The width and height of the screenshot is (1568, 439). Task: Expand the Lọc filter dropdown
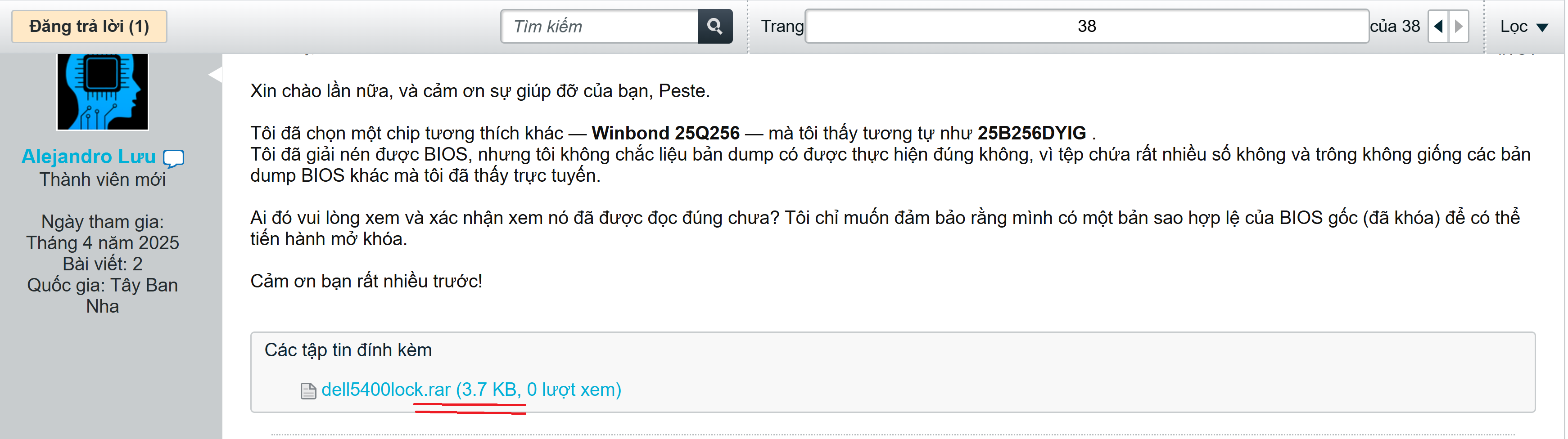click(1523, 26)
